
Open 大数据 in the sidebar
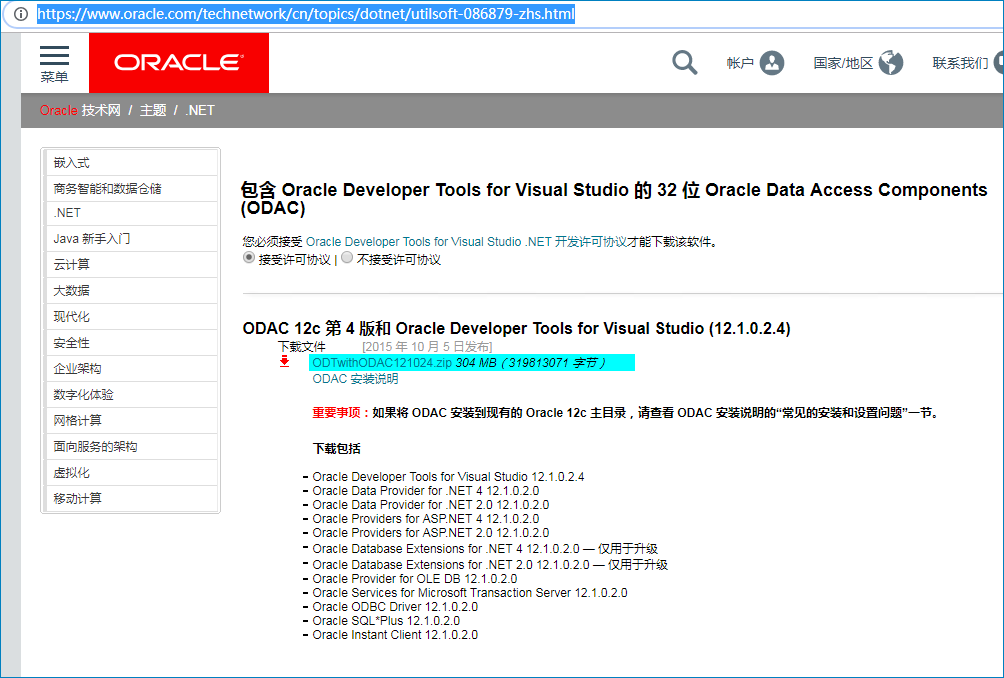132,291
